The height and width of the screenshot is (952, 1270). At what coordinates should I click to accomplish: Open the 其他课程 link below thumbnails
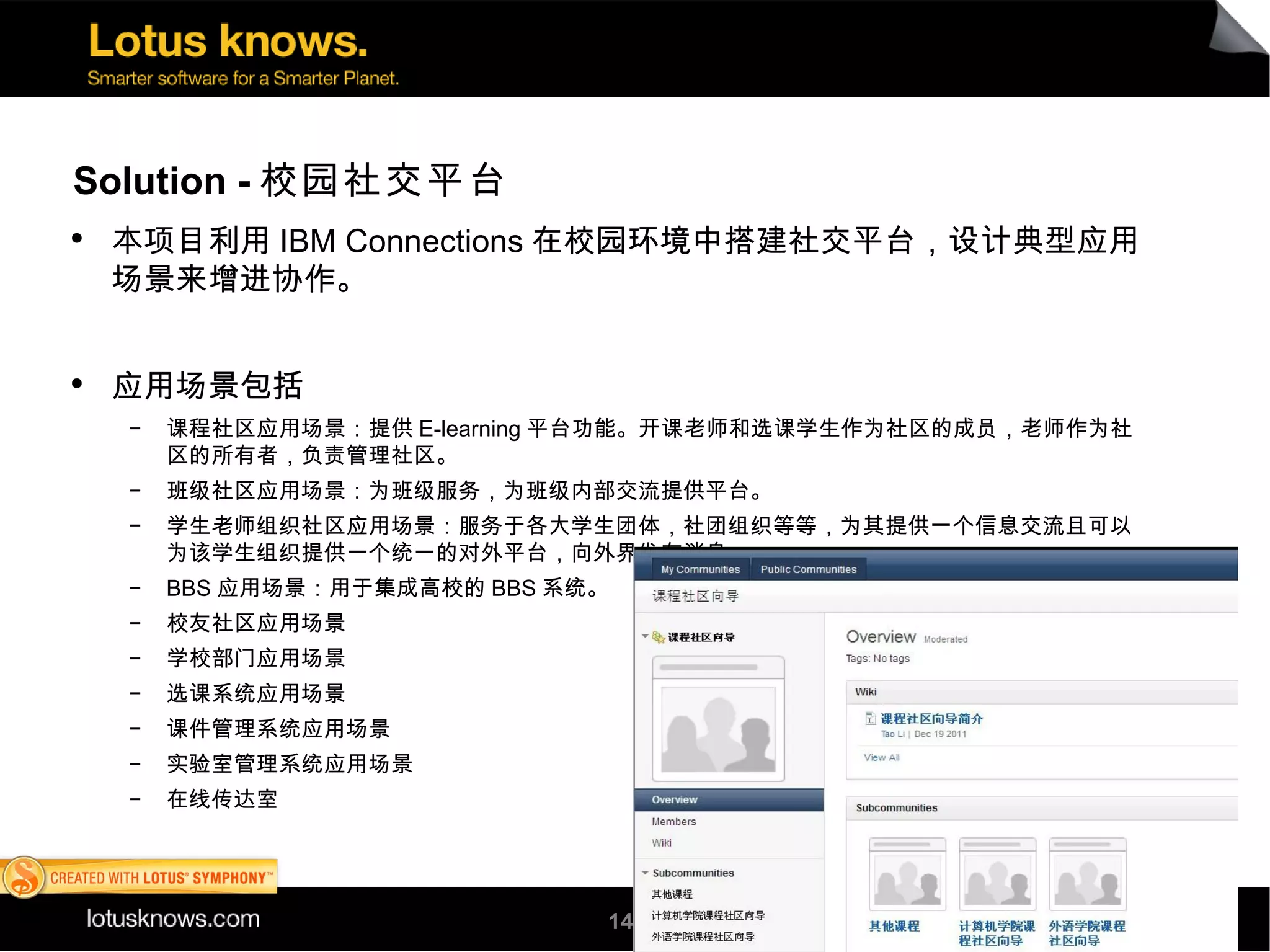pyautogui.click(x=894, y=926)
